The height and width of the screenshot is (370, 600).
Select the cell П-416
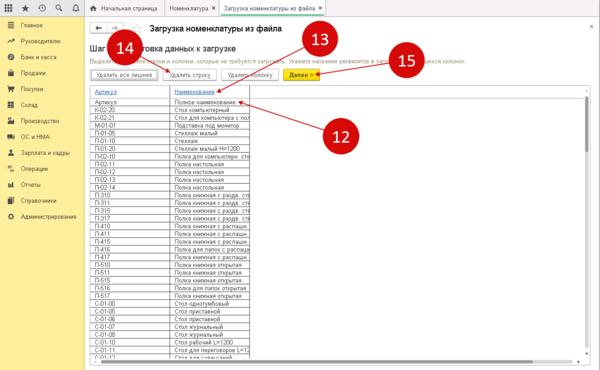click(x=130, y=249)
